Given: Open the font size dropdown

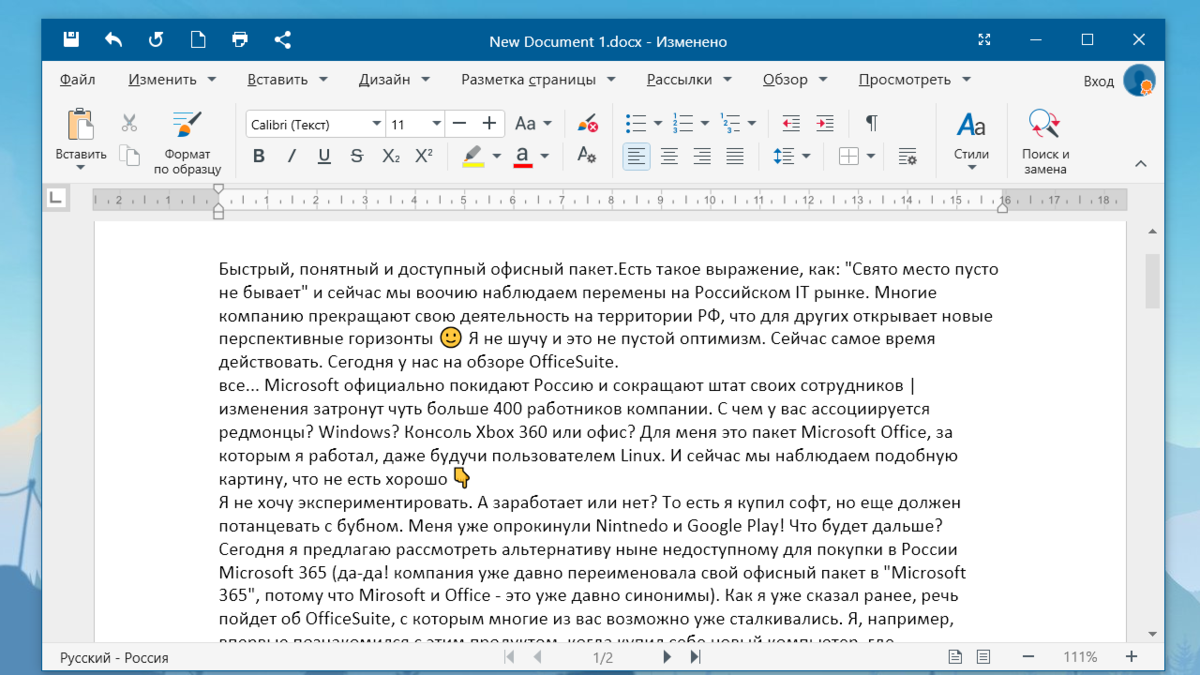Looking at the screenshot, I should pyautogui.click(x=436, y=124).
